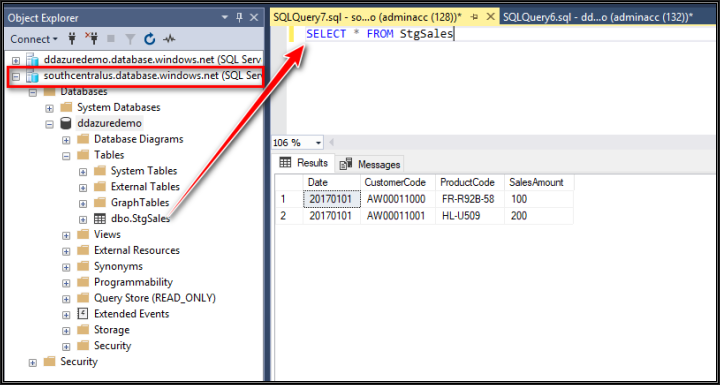Expand the Extended Events node

point(66,315)
